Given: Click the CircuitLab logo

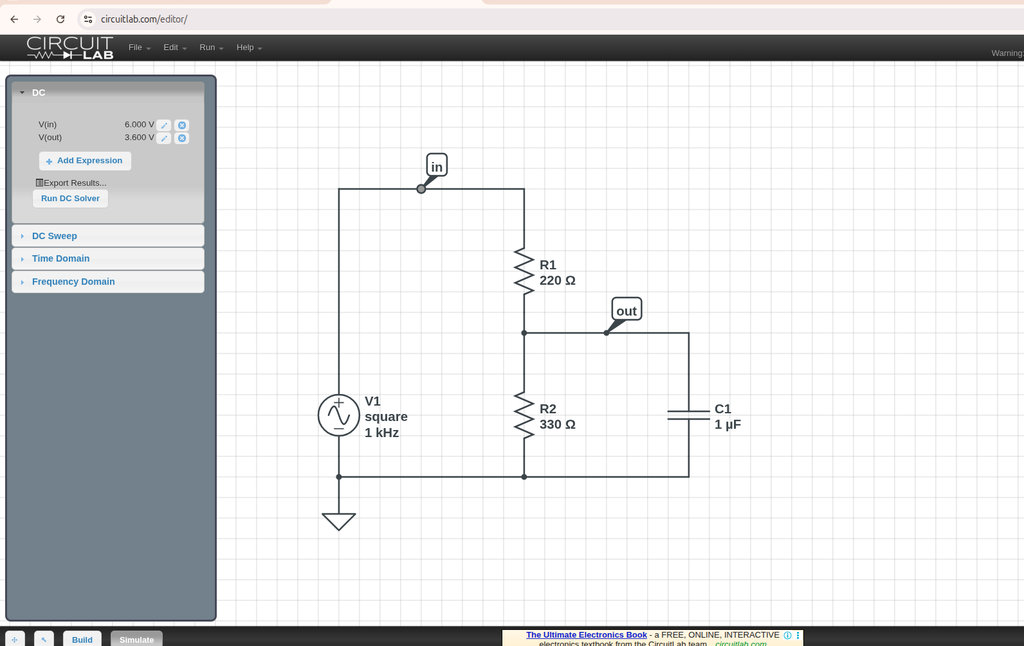Looking at the screenshot, I should 70,48.
